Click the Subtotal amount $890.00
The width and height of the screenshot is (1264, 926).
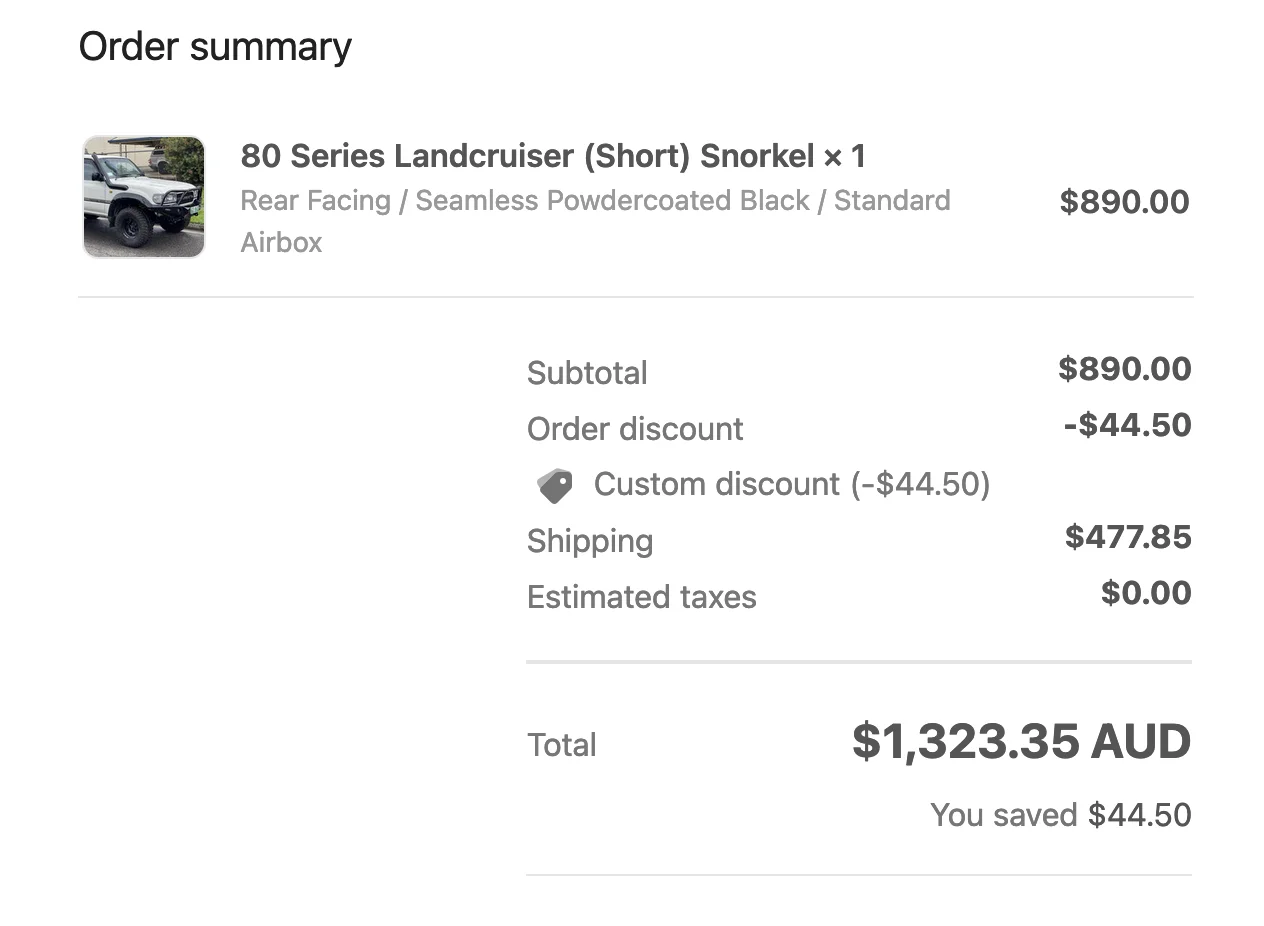click(x=1125, y=369)
